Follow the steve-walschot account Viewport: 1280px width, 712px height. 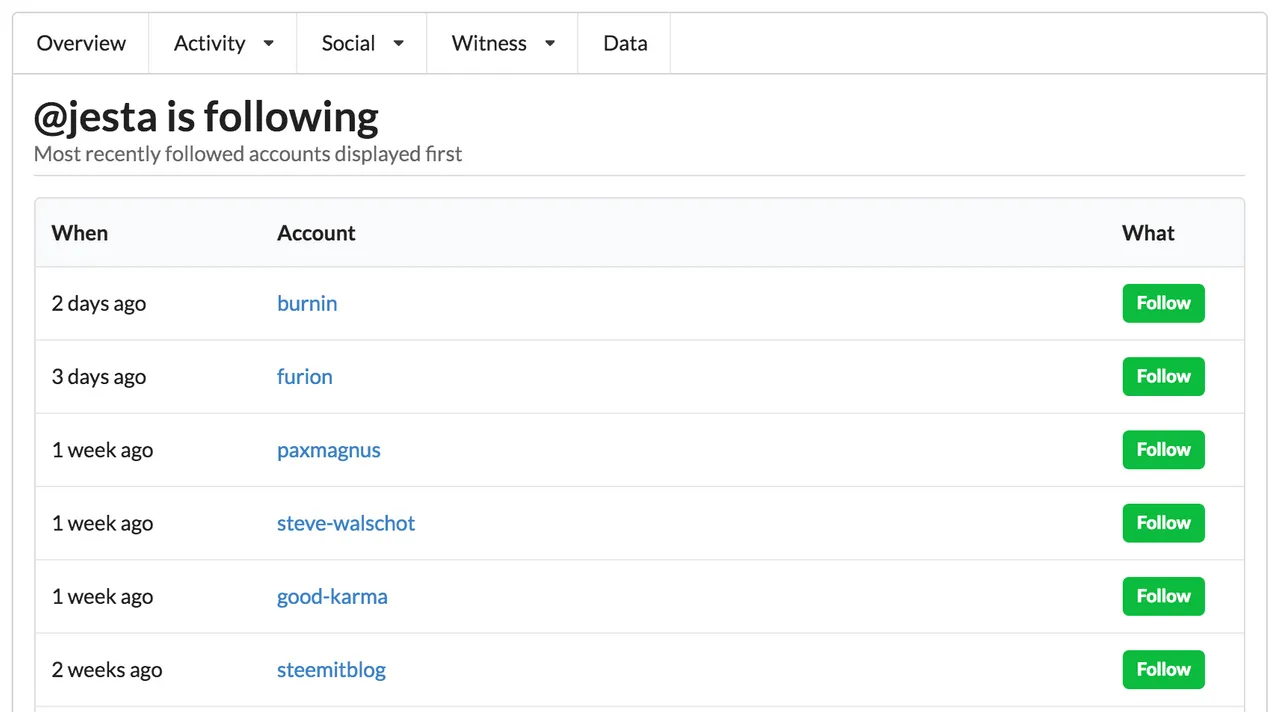[x=1163, y=523]
